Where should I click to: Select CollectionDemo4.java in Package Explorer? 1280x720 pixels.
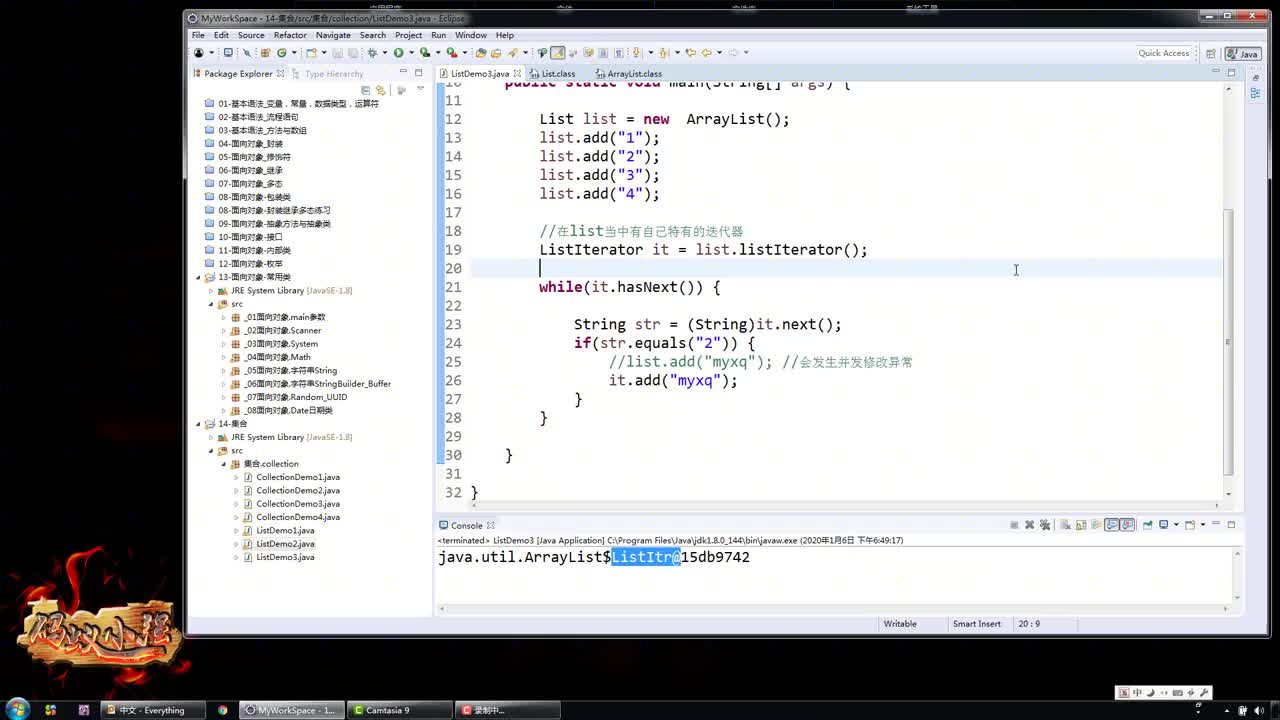(x=298, y=517)
